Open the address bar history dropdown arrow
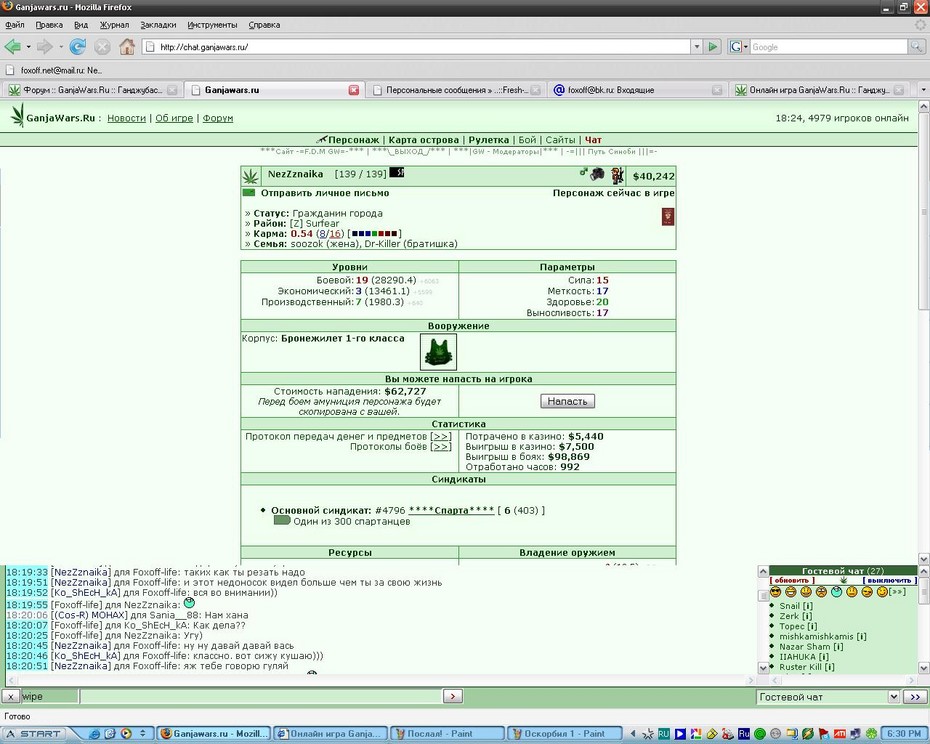This screenshot has width=930, height=744. (697, 46)
